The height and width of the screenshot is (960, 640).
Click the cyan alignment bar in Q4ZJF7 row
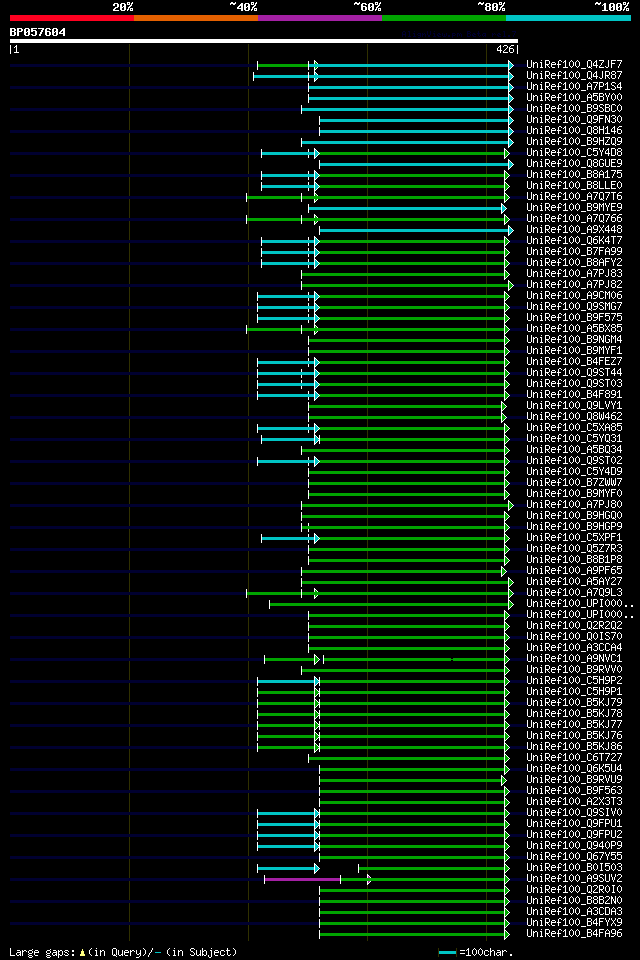pyautogui.click(x=413, y=65)
